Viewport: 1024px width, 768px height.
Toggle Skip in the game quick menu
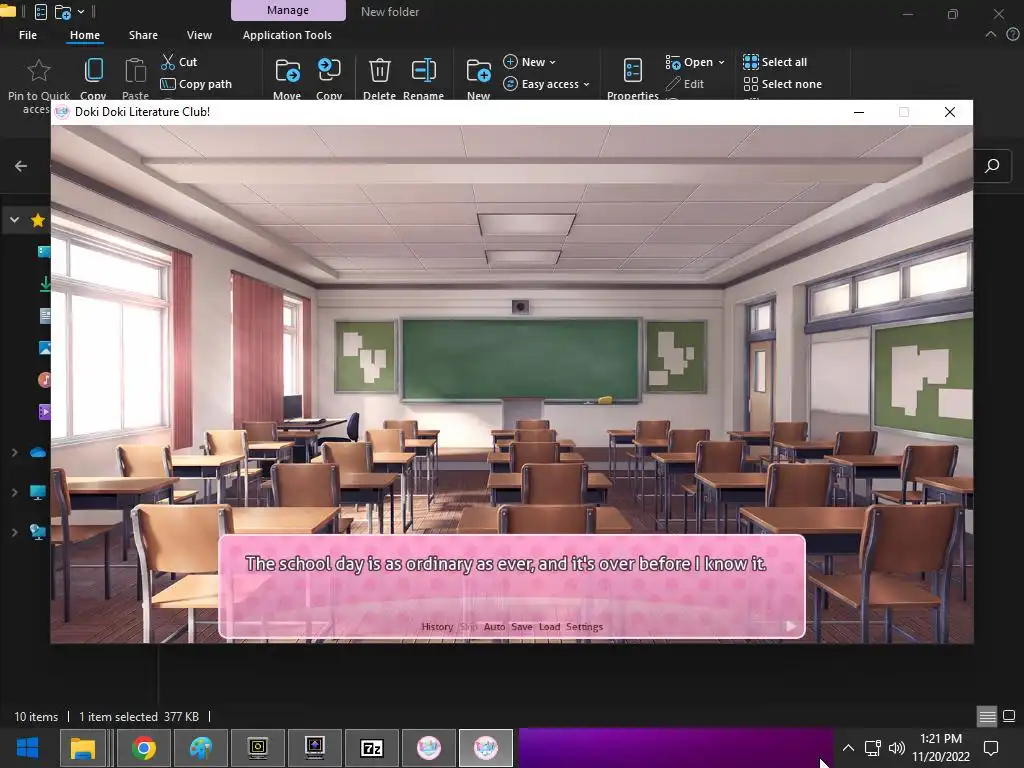click(x=468, y=626)
